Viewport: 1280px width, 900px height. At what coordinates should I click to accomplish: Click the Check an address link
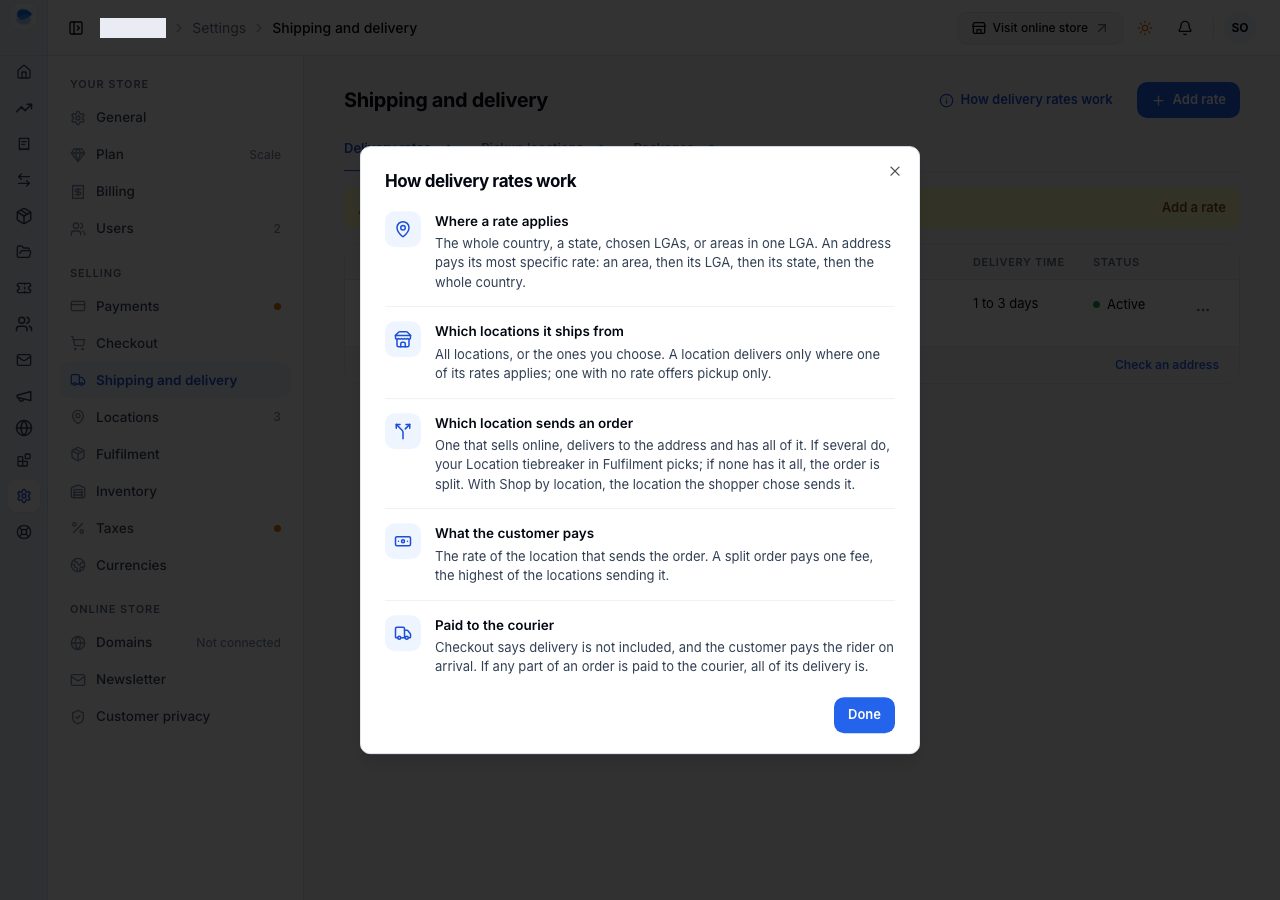(x=1167, y=365)
